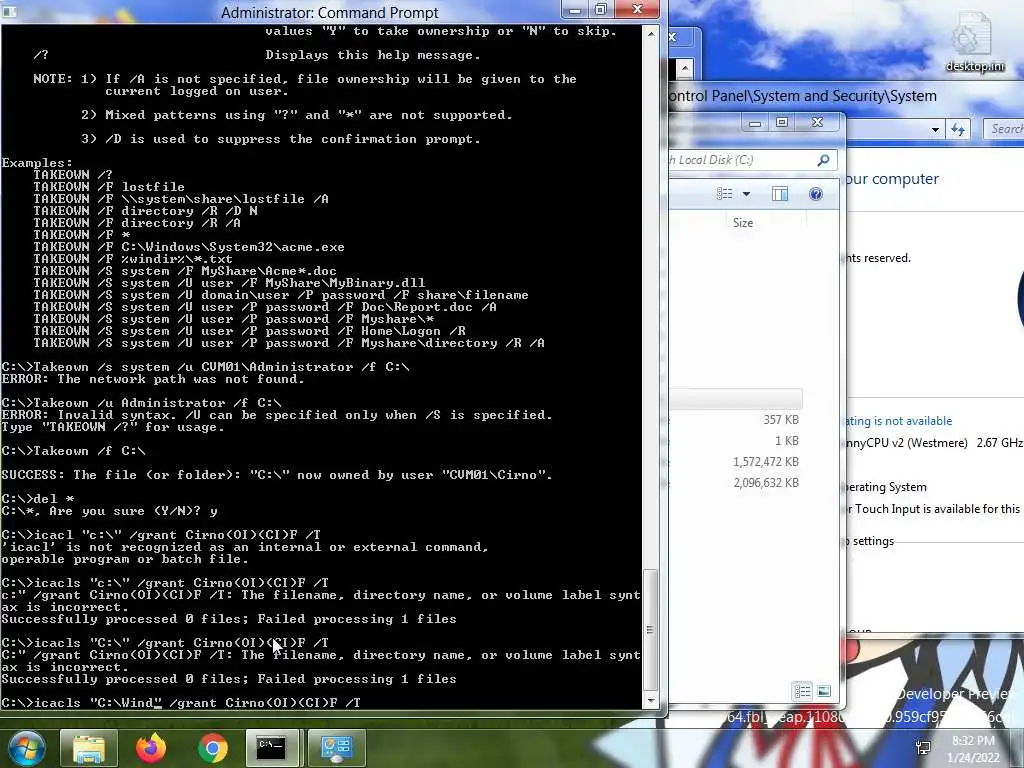Close the Explorer Local Disk window
This screenshot has width=1024, height=768.
tap(818, 123)
